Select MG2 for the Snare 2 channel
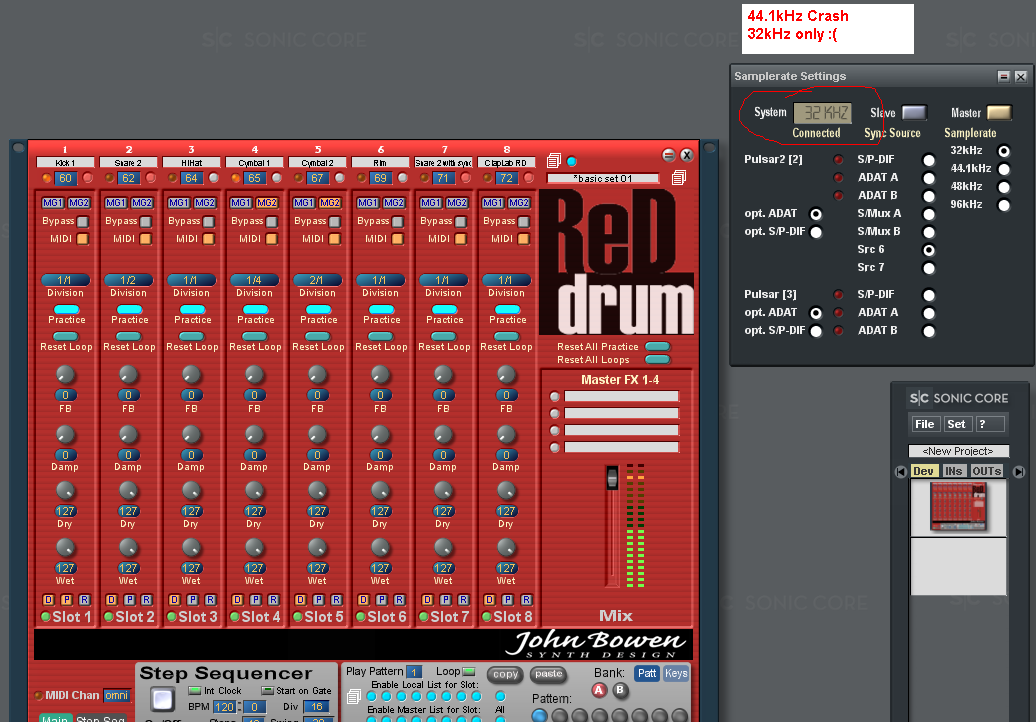 point(141,203)
